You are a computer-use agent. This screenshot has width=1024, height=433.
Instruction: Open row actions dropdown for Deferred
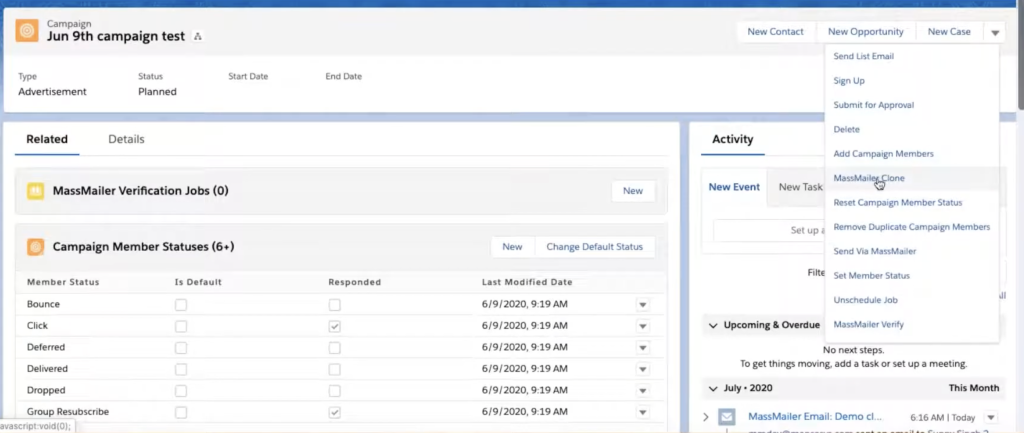coord(643,347)
